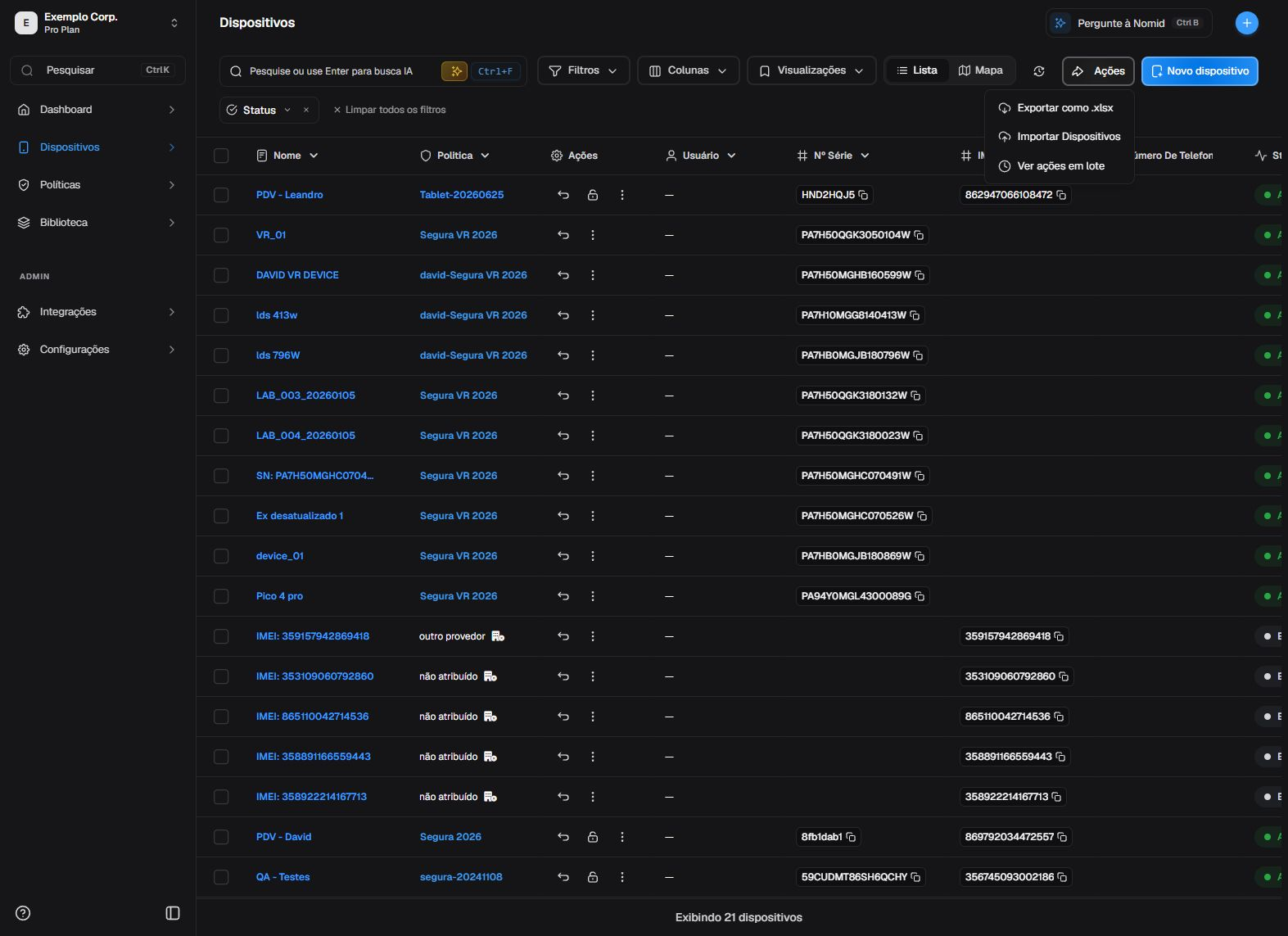Choose Ver ações em lote
This screenshot has height=936, width=1288.
(1059, 166)
